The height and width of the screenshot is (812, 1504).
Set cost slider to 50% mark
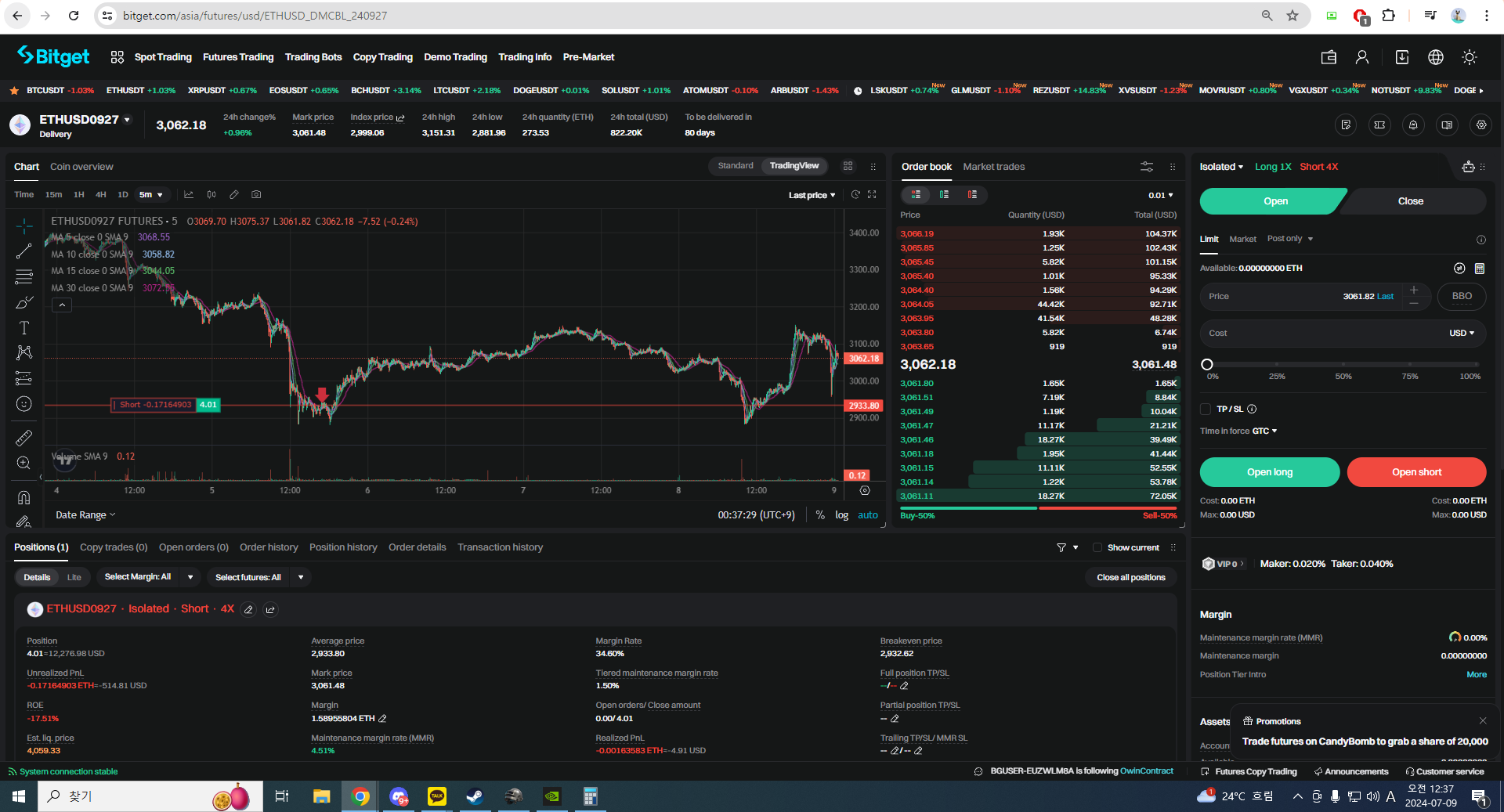(x=1343, y=365)
